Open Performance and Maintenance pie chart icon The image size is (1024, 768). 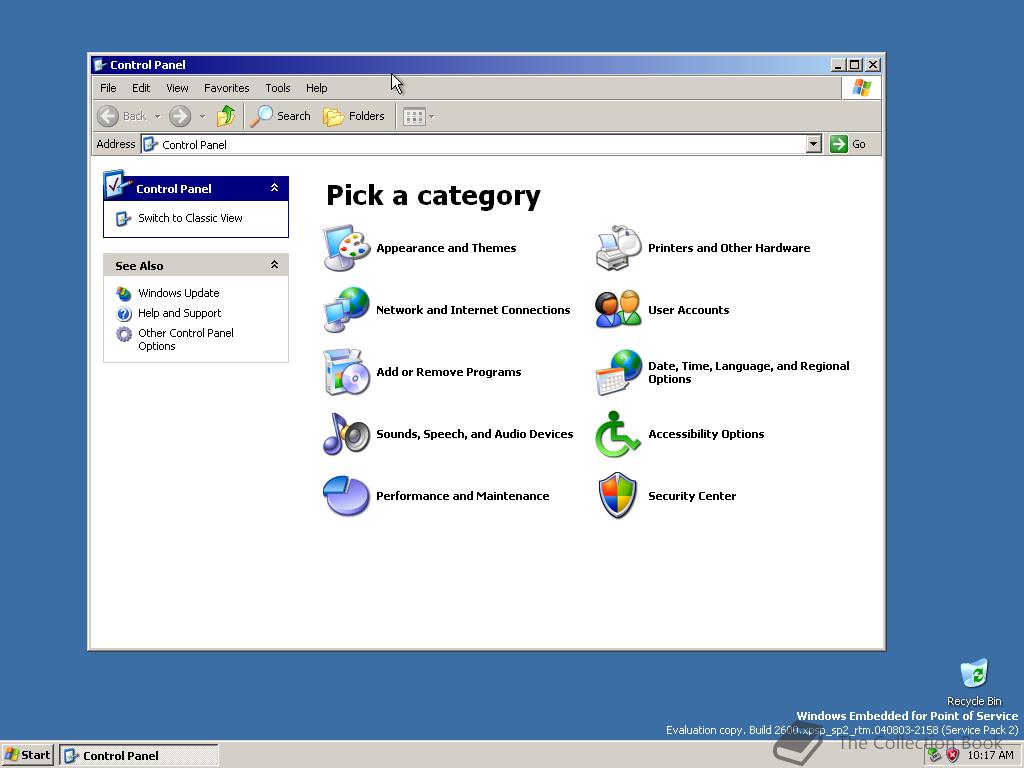[x=347, y=496]
